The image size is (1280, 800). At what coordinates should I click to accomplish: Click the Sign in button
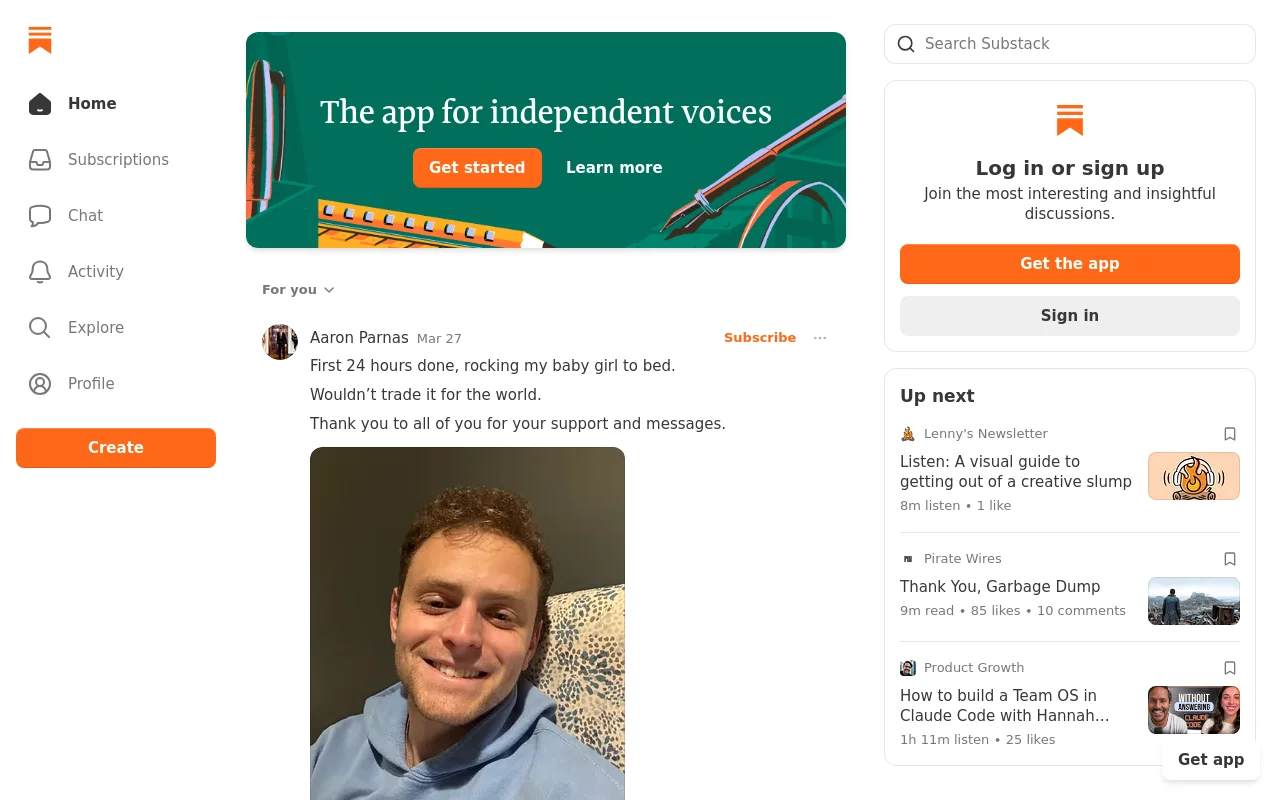(1069, 316)
